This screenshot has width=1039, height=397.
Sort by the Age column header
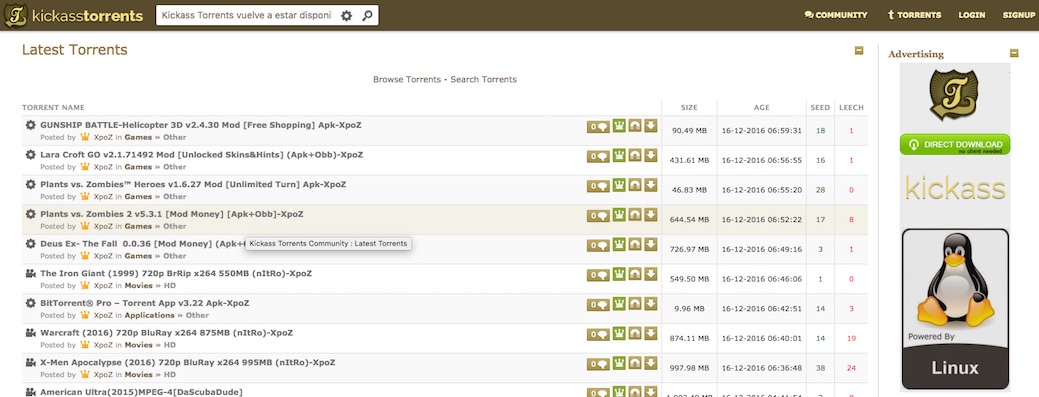pyautogui.click(x=761, y=107)
